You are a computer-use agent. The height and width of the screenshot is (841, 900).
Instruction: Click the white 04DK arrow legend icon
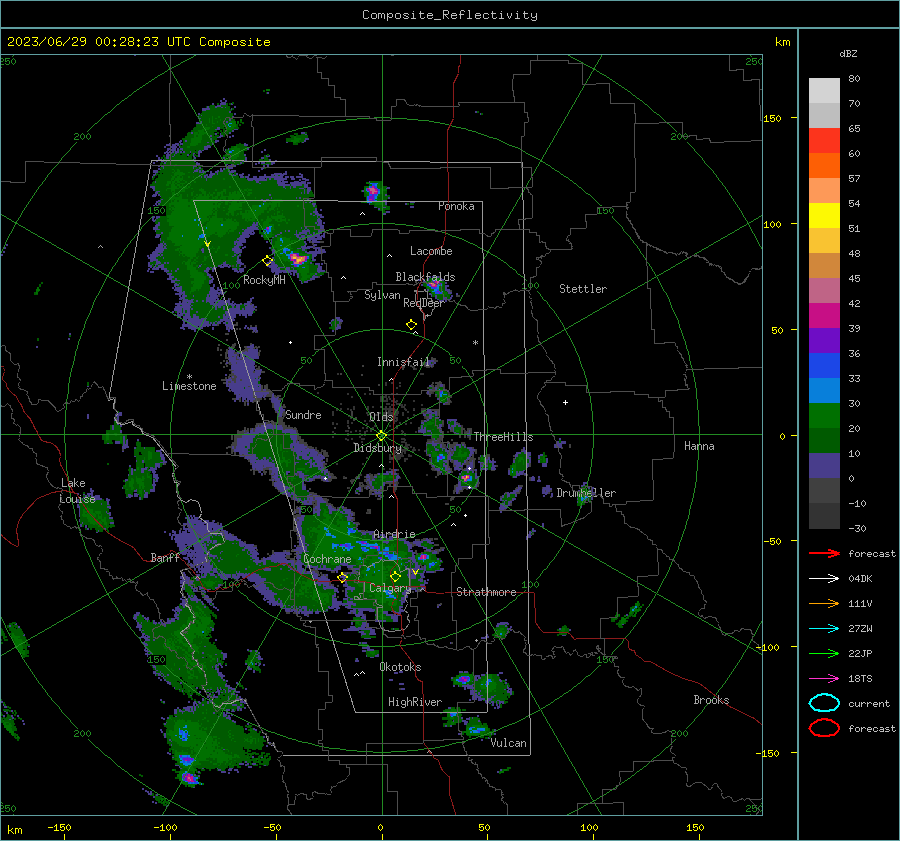(x=824, y=579)
